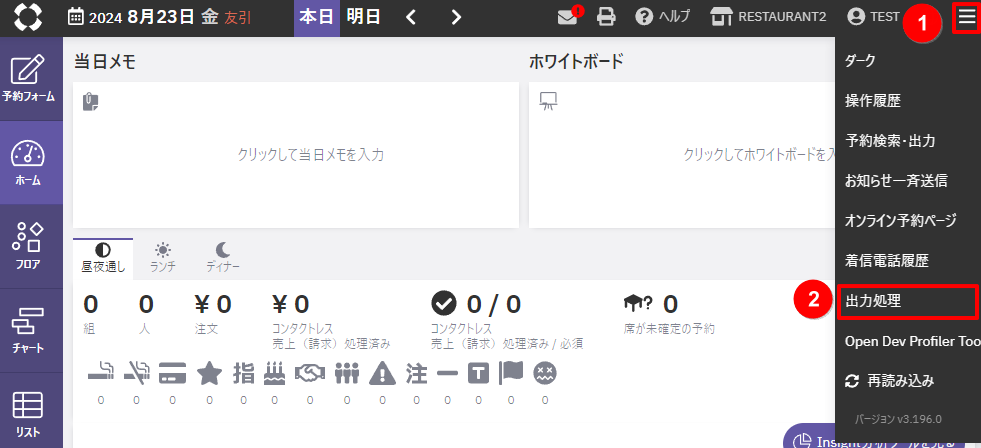Select the all-day (昼夜通し) tab
Viewport: 981px width, 448px height.
coord(103,257)
